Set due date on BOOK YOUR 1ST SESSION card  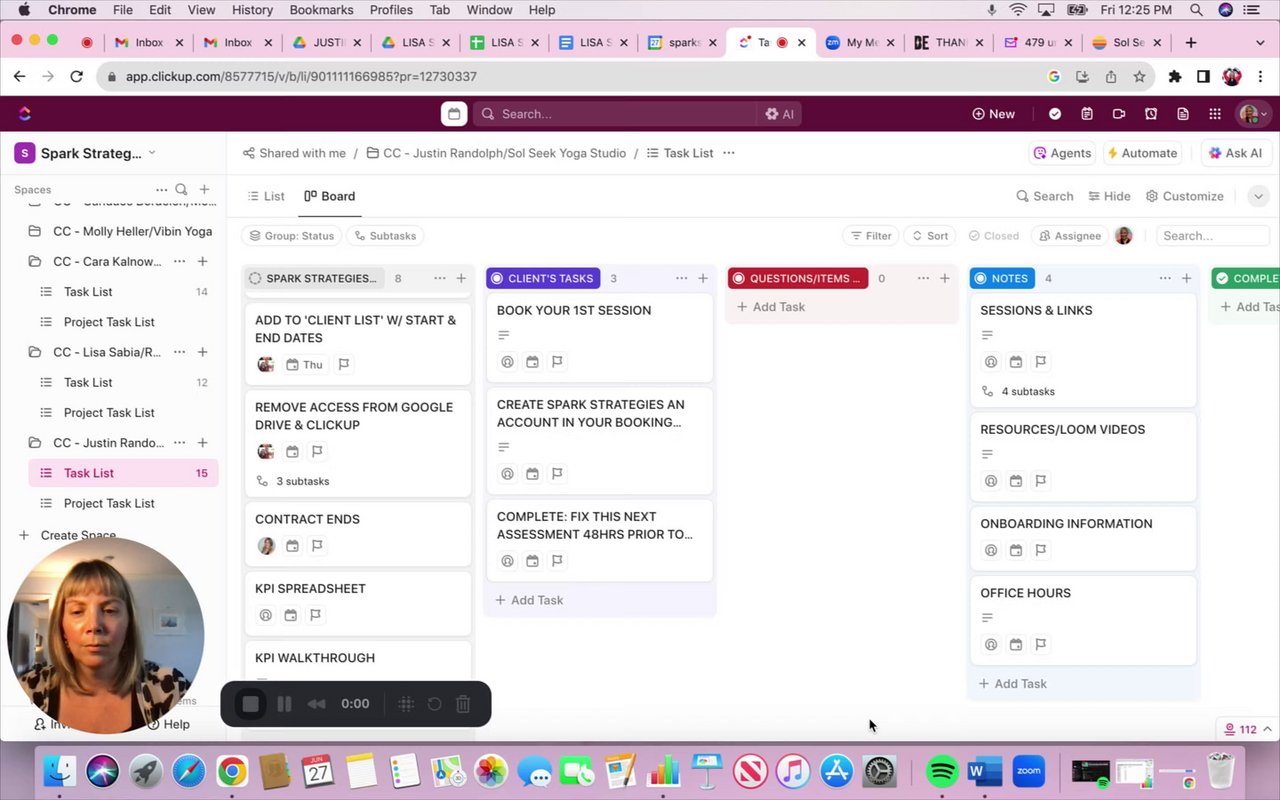coord(532,362)
